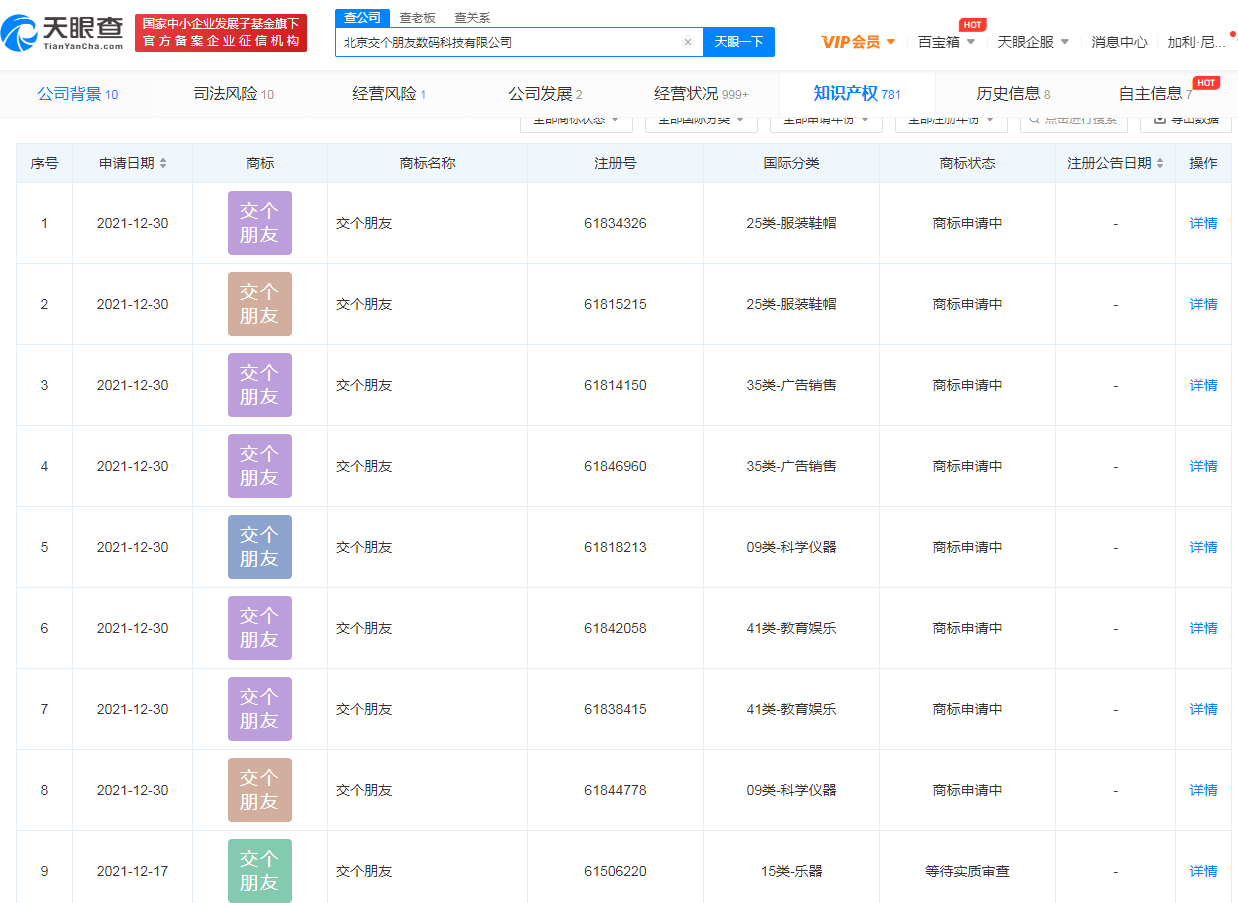
Task: Switch to the 经营风险 tab
Action: (389, 94)
